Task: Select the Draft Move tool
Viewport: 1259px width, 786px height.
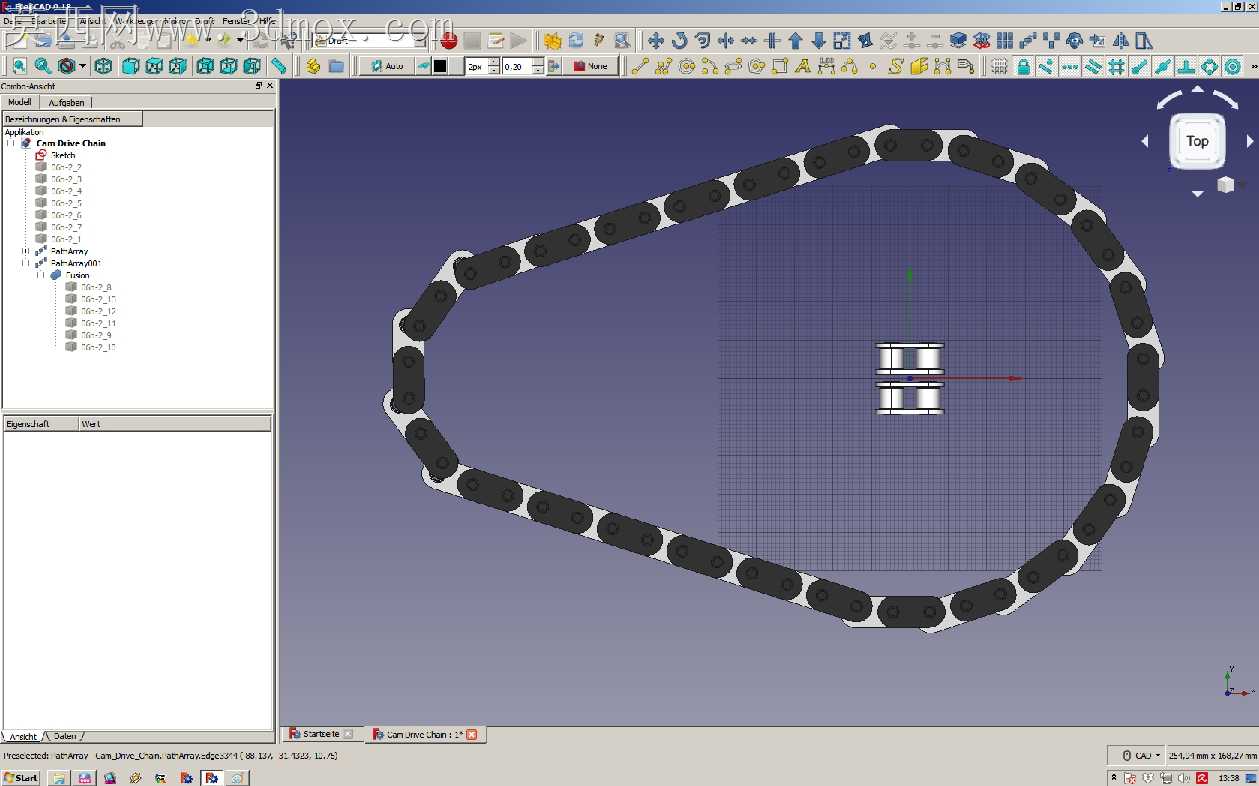Action: click(x=656, y=41)
